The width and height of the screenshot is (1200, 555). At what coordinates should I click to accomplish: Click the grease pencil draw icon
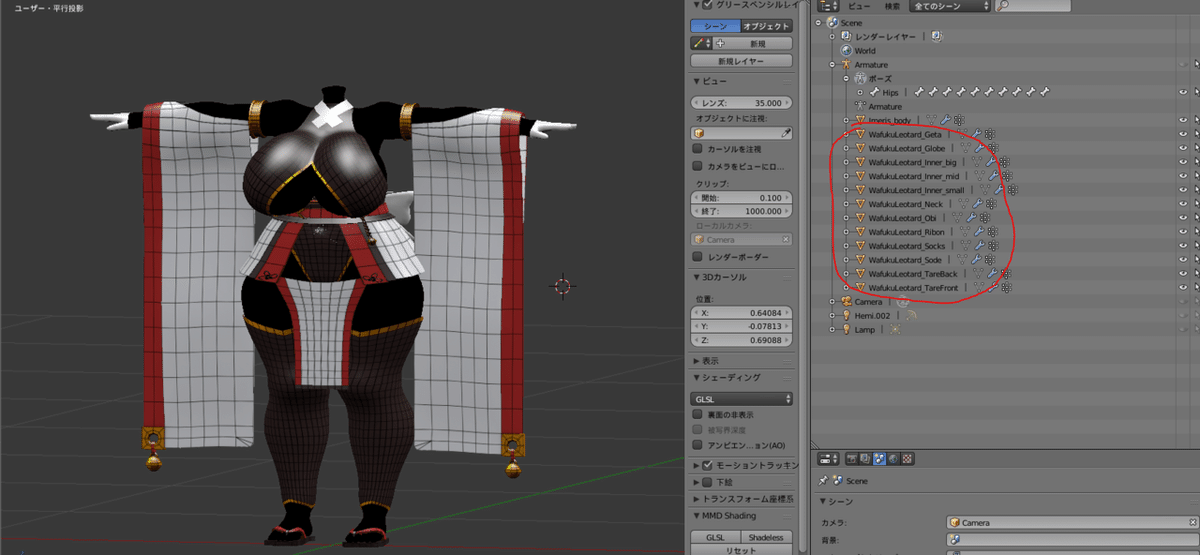[700, 44]
